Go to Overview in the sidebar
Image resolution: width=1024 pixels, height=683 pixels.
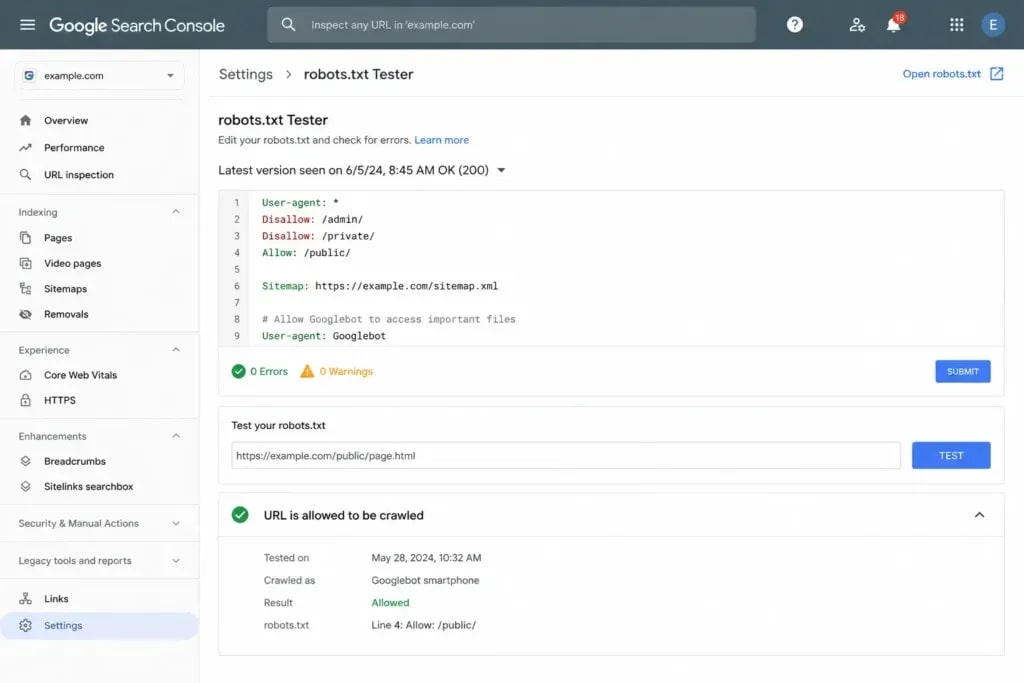point(66,120)
